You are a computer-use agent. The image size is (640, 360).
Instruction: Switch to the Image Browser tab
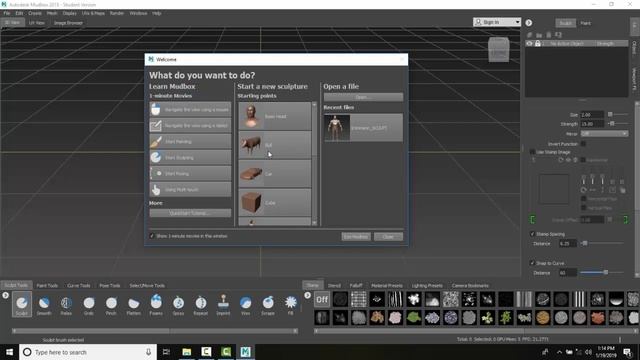(x=68, y=23)
